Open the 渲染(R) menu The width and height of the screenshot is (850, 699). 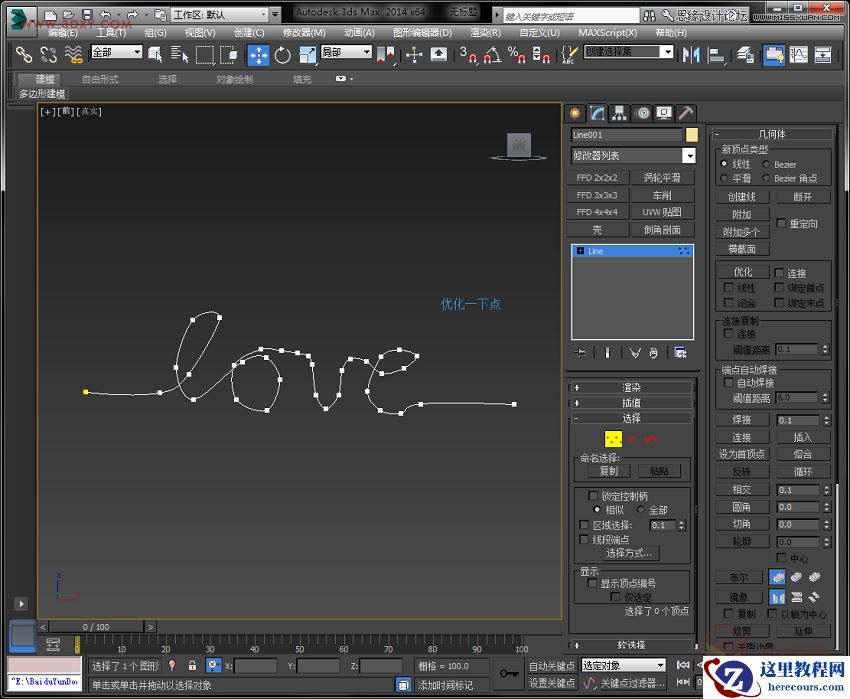pyautogui.click(x=485, y=32)
